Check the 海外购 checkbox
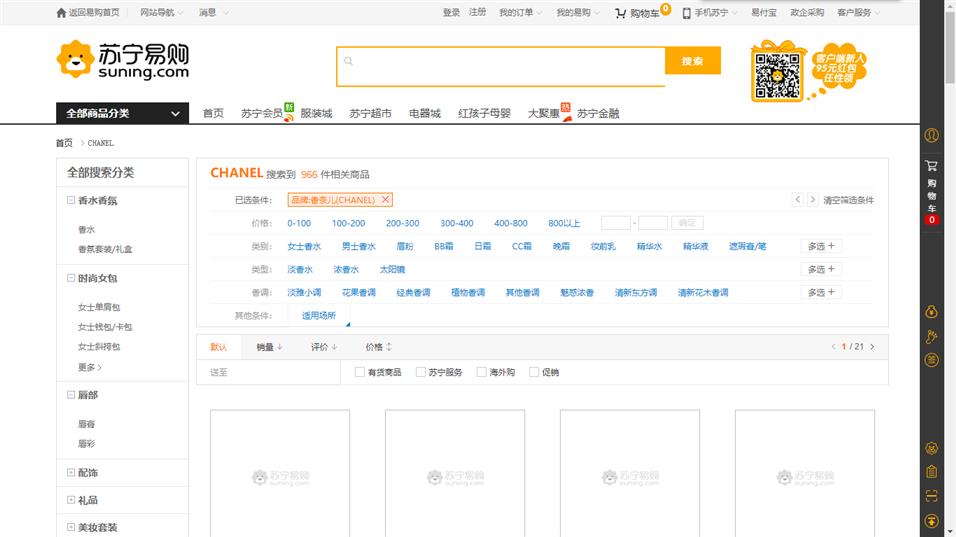 (x=482, y=372)
